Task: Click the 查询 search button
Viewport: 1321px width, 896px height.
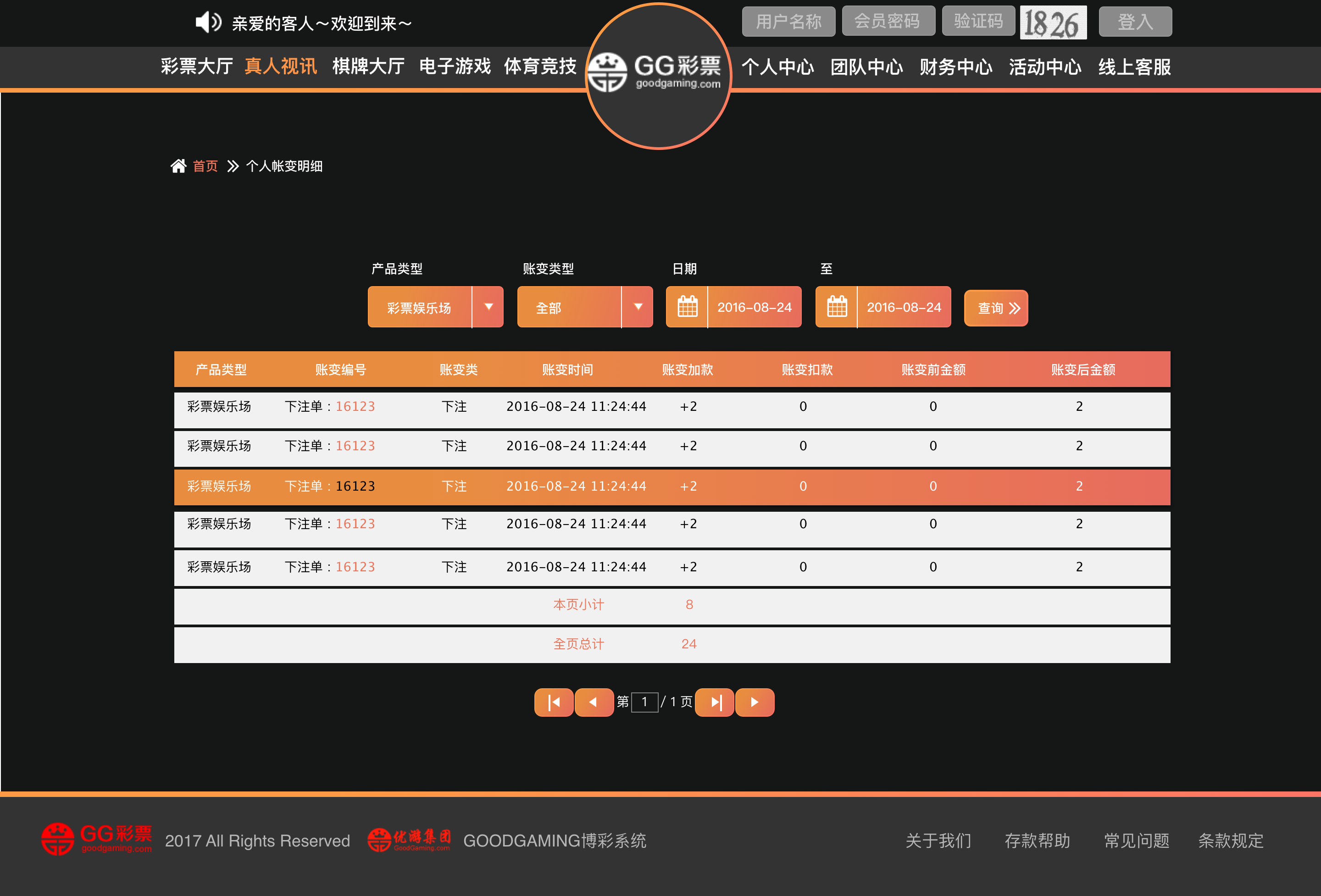Action: pos(996,308)
